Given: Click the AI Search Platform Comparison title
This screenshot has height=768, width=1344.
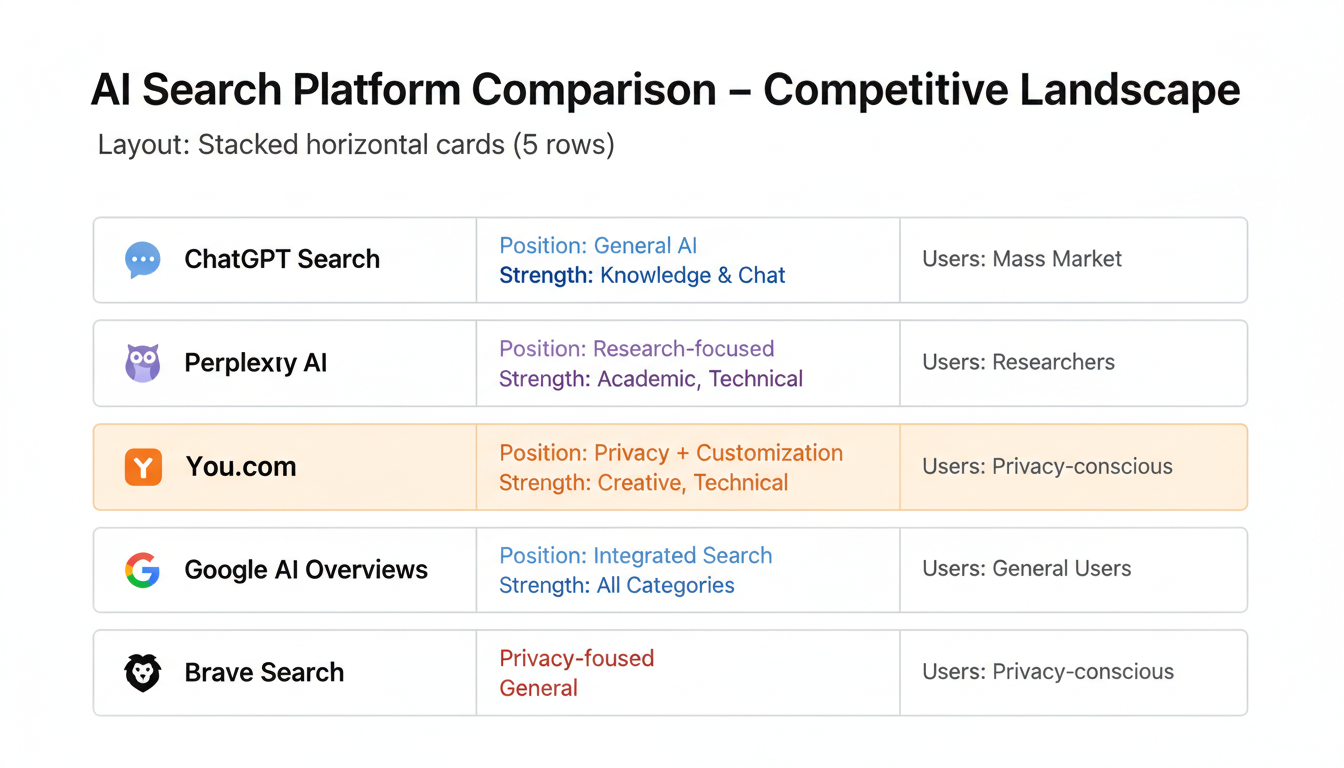Looking at the screenshot, I should pos(665,90).
